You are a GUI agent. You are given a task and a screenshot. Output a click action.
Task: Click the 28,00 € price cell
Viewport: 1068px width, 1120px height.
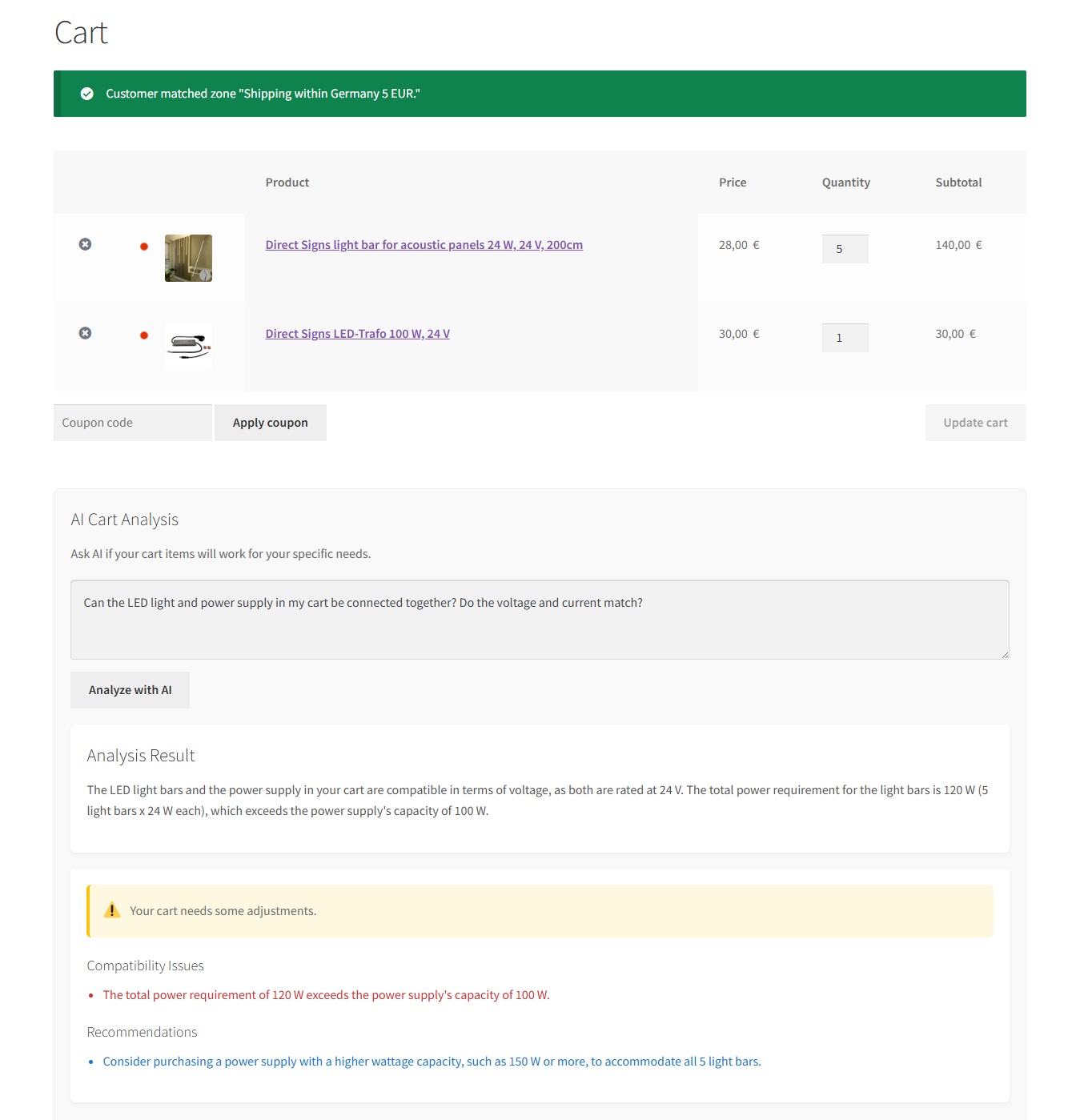click(x=739, y=245)
